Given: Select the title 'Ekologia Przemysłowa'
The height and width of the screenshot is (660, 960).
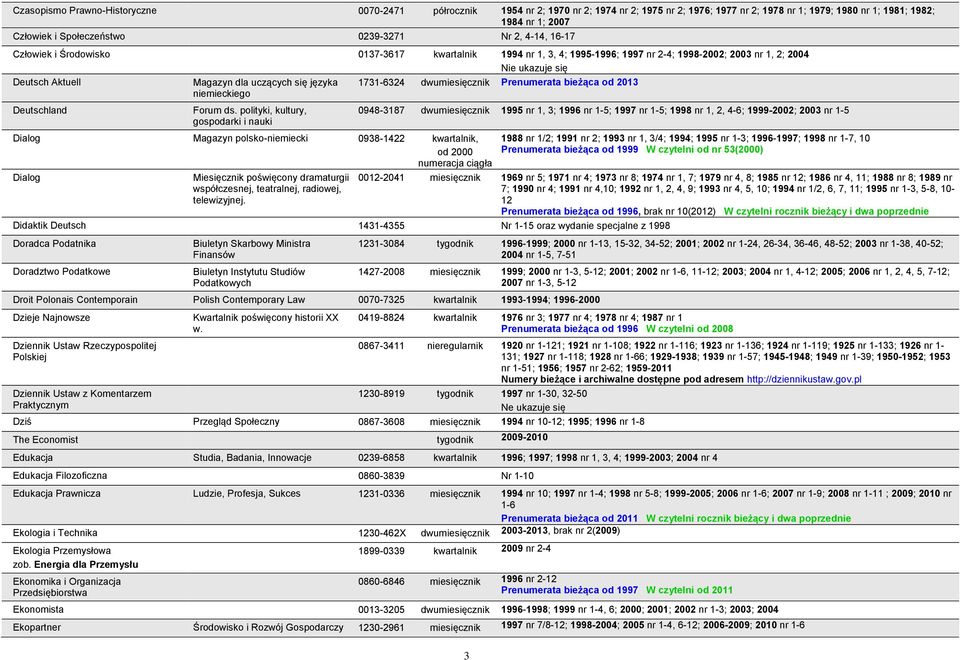Looking at the screenshot, I should pos(62,551).
